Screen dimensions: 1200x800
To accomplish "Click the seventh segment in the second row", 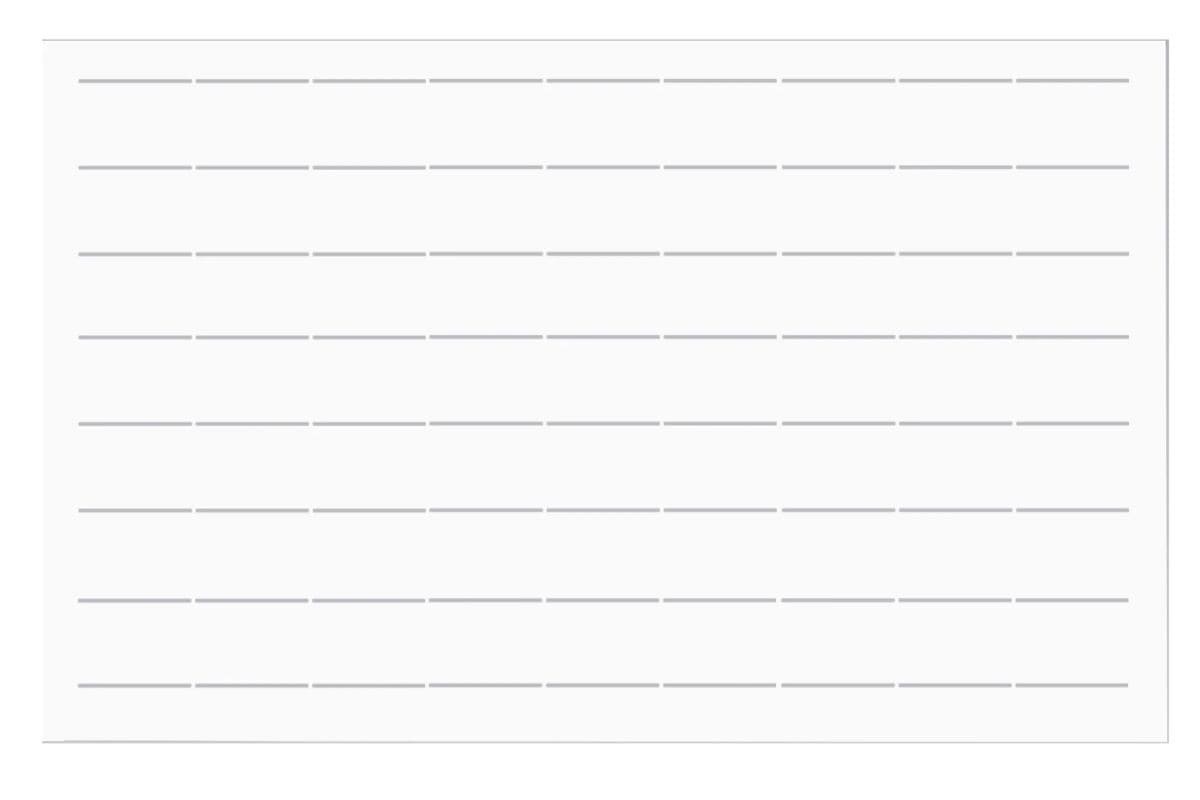I will [x=838, y=167].
